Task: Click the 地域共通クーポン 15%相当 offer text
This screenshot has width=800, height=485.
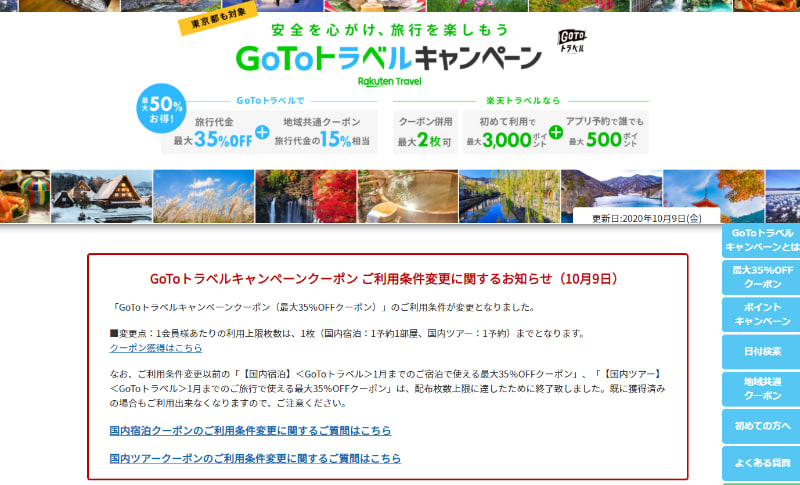Action: (322, 133)
